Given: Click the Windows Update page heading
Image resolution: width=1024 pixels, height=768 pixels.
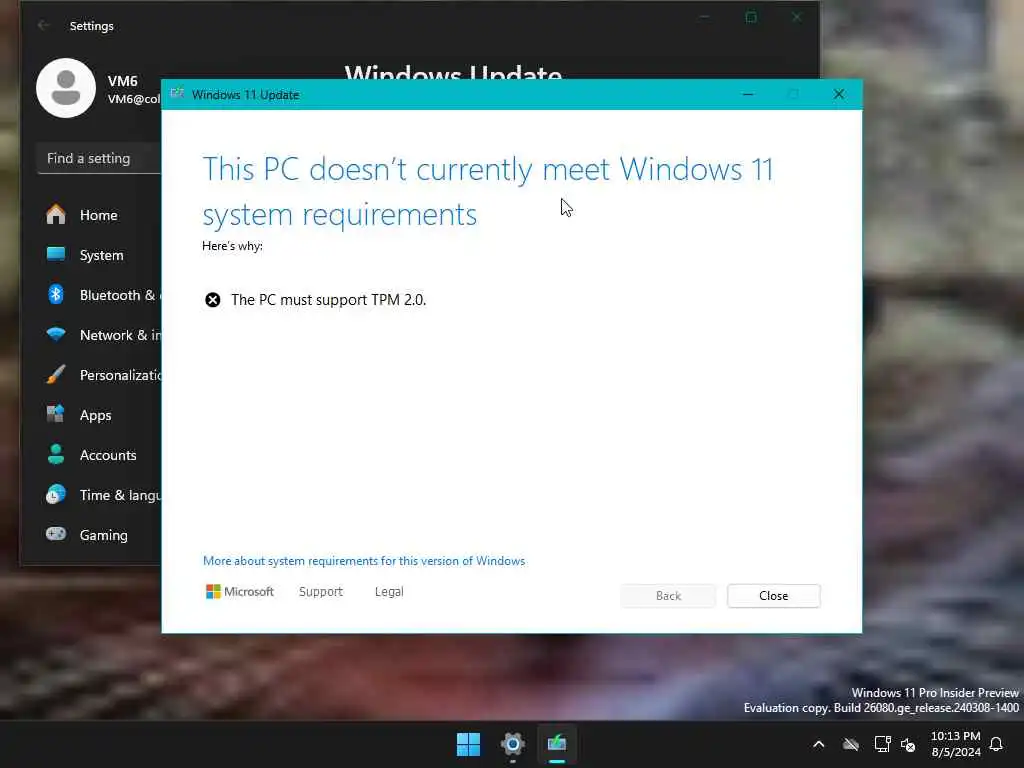Looking at the screenshot, I should (453, 71).
